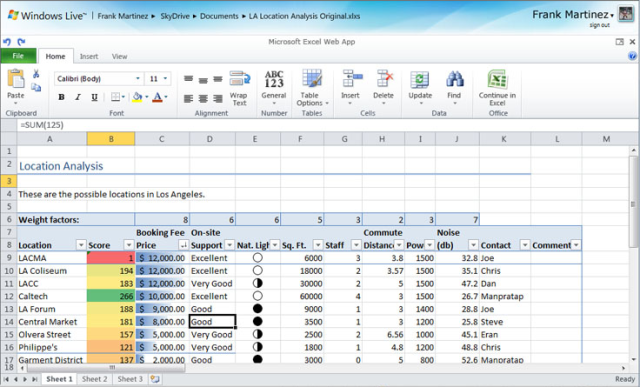640x387 pixels.
Task: Open the Frank Martinez account dropdown
Action: (x=573, y=15)
